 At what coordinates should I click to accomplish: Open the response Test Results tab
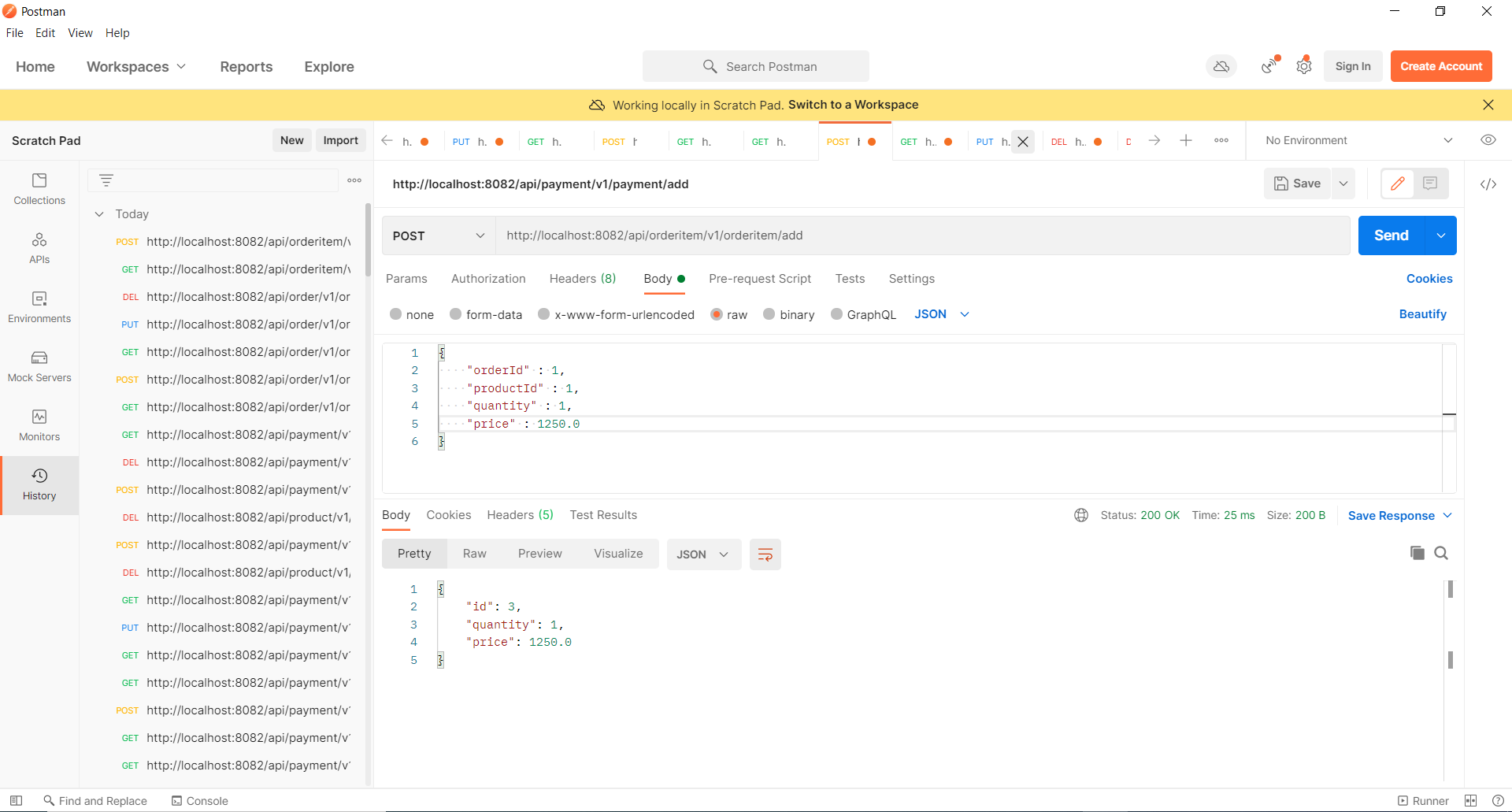[x=603, y=515]
